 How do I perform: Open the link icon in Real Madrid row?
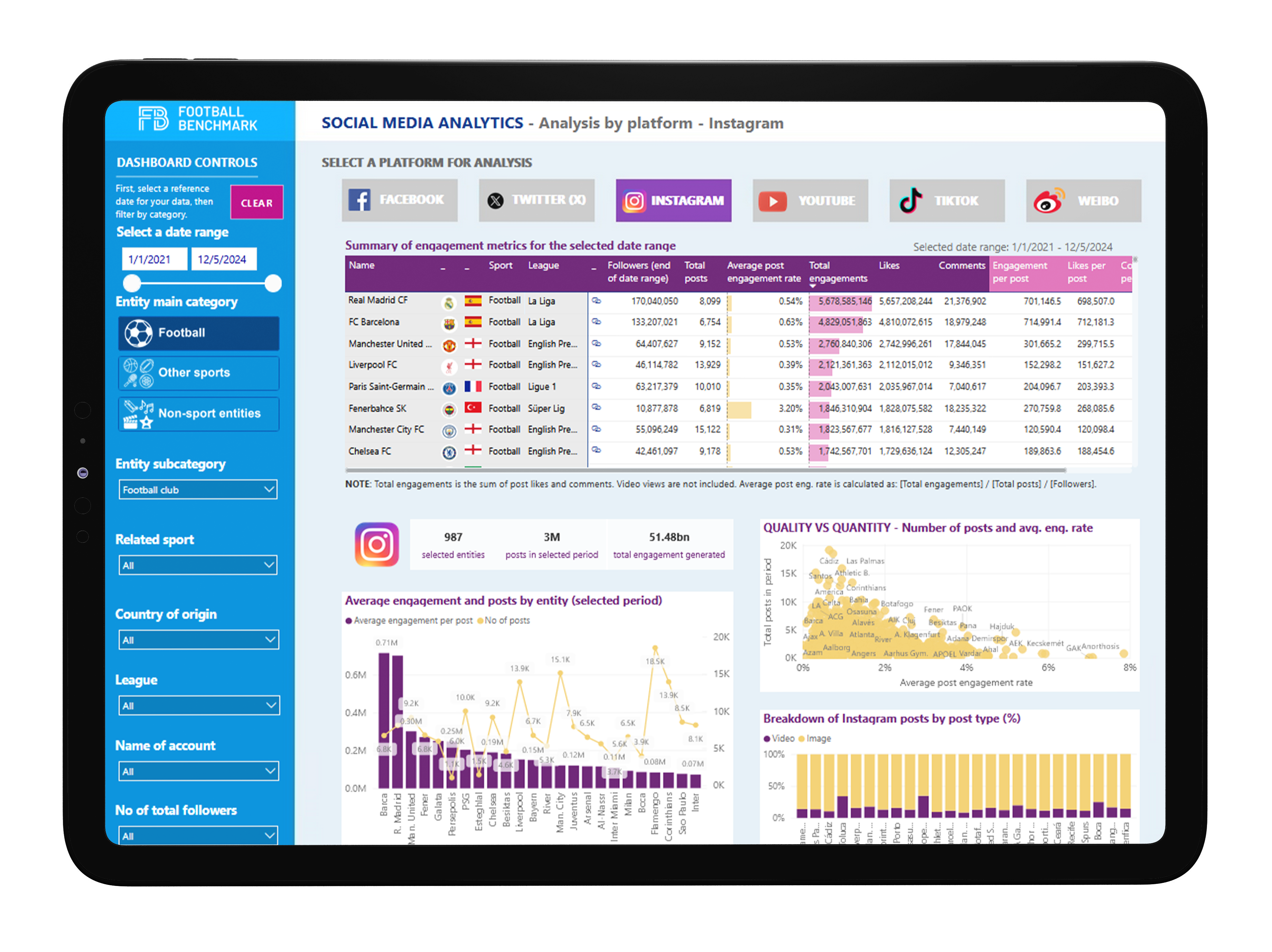pos(596,300)
